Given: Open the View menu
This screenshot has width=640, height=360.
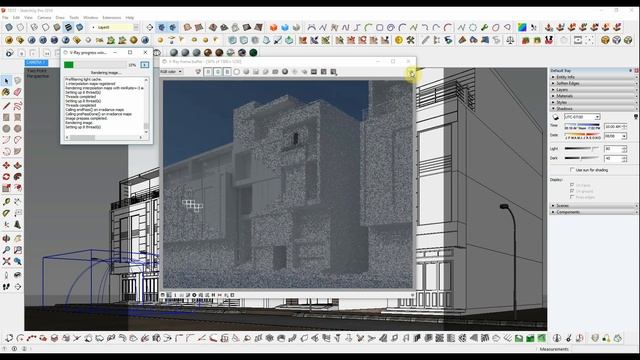Looking at the screenshot, I should (x=28, y=18).
